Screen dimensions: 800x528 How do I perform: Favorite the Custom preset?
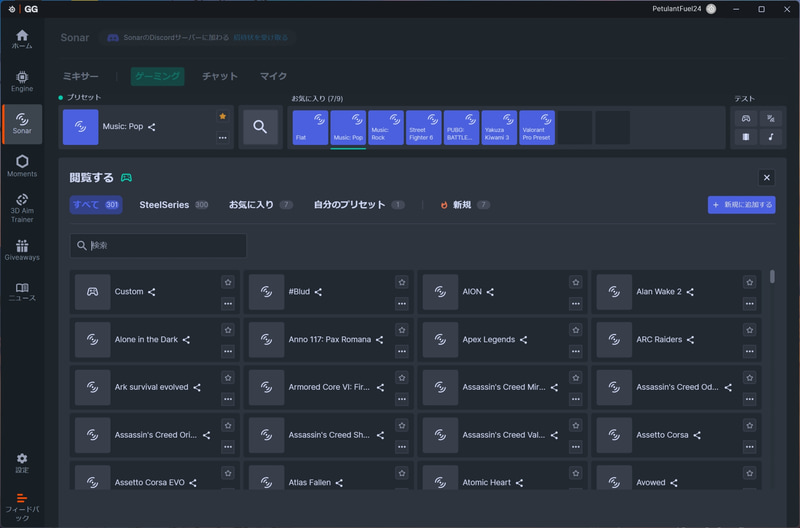point(228,282)
